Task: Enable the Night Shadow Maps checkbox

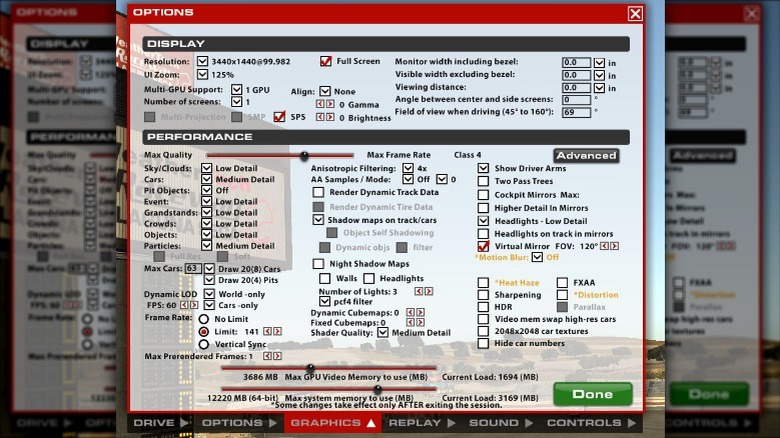Action: coord(319,264)
